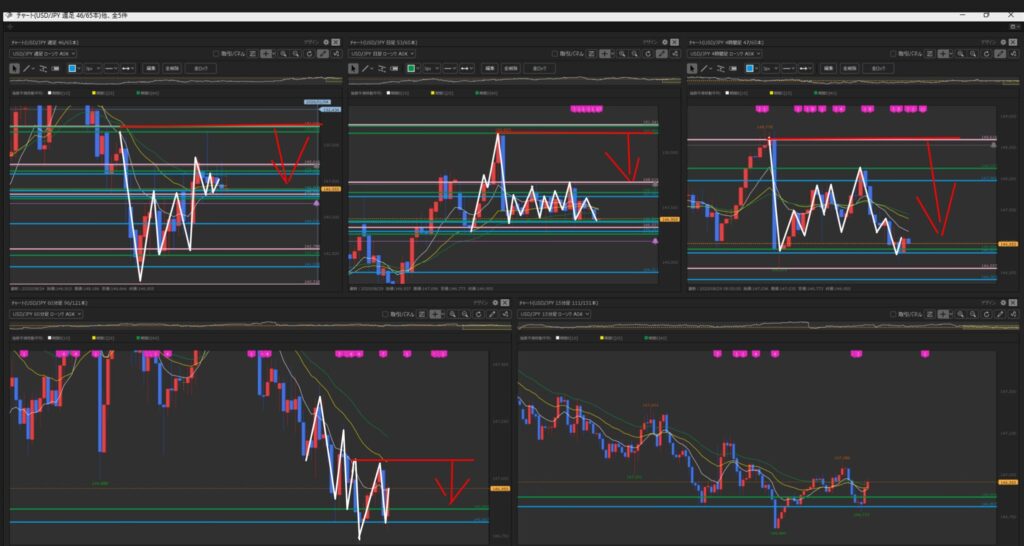The image size is (1024, 546).
Task: Zoom in on the 60-minute chart
Action: 453,314
